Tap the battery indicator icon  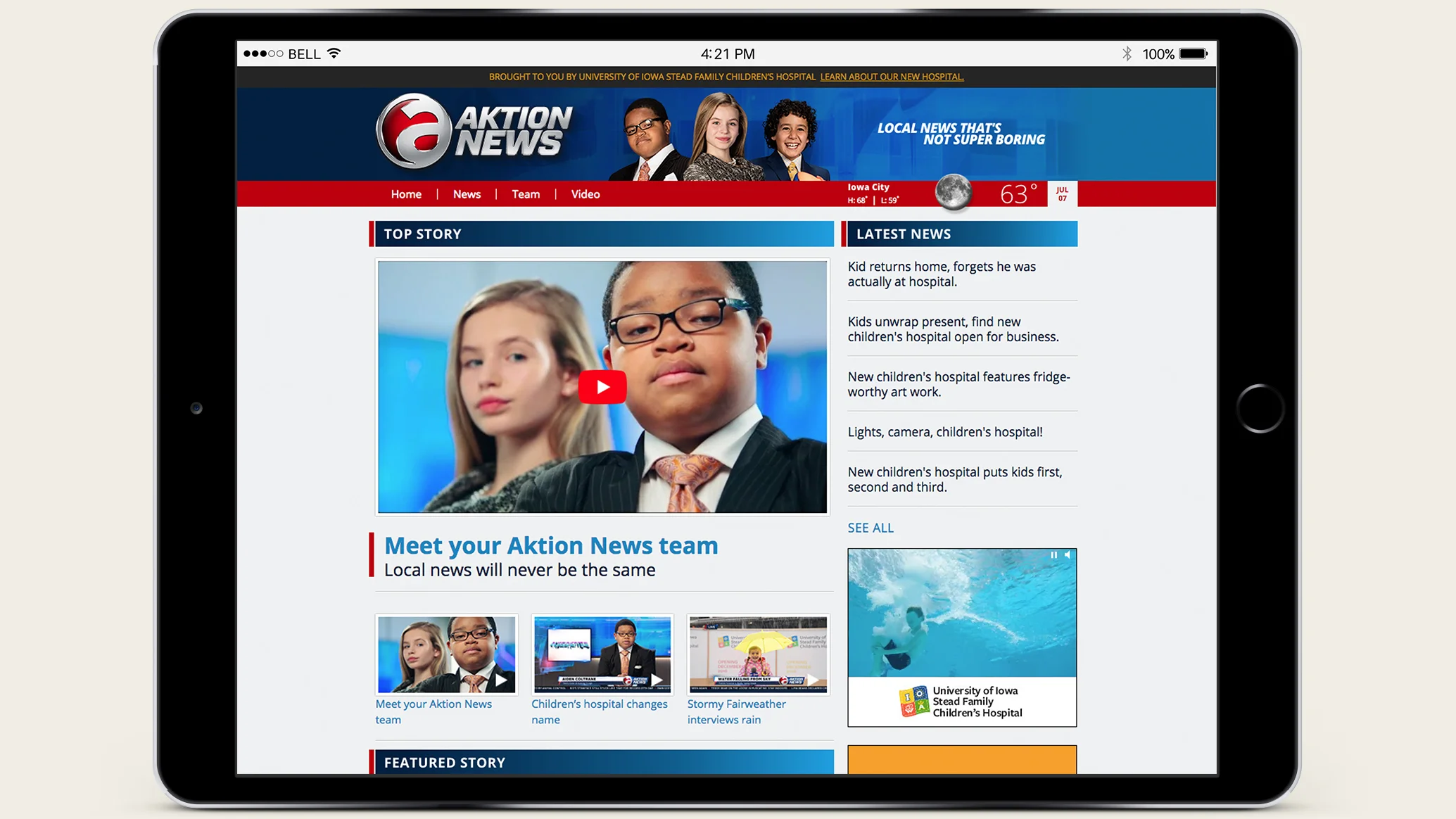pyautogui.click(x=1194, y=53)
